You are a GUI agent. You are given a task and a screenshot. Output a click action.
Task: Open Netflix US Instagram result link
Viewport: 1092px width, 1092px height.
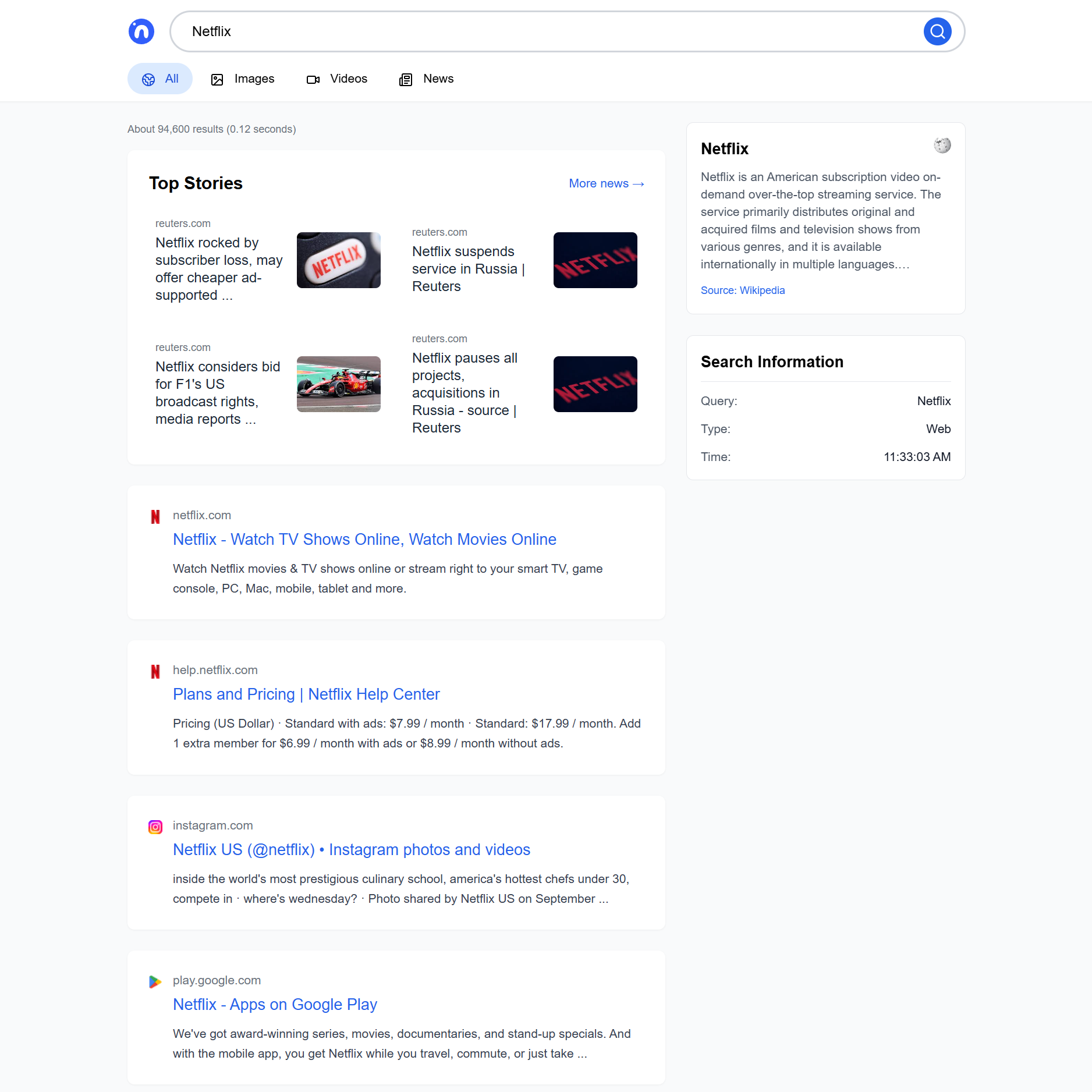point(352,850)
